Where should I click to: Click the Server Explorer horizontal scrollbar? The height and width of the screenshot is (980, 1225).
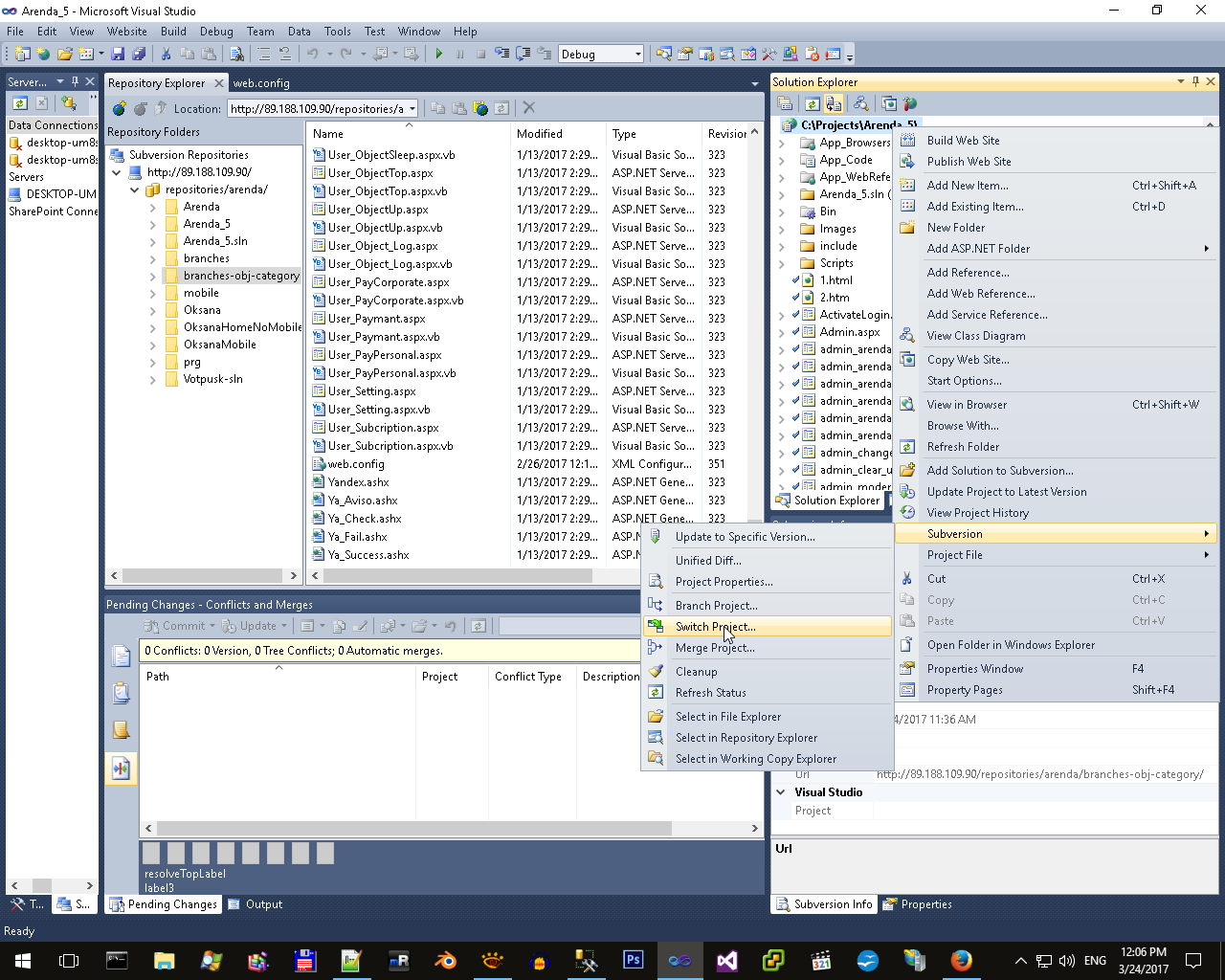53,885
